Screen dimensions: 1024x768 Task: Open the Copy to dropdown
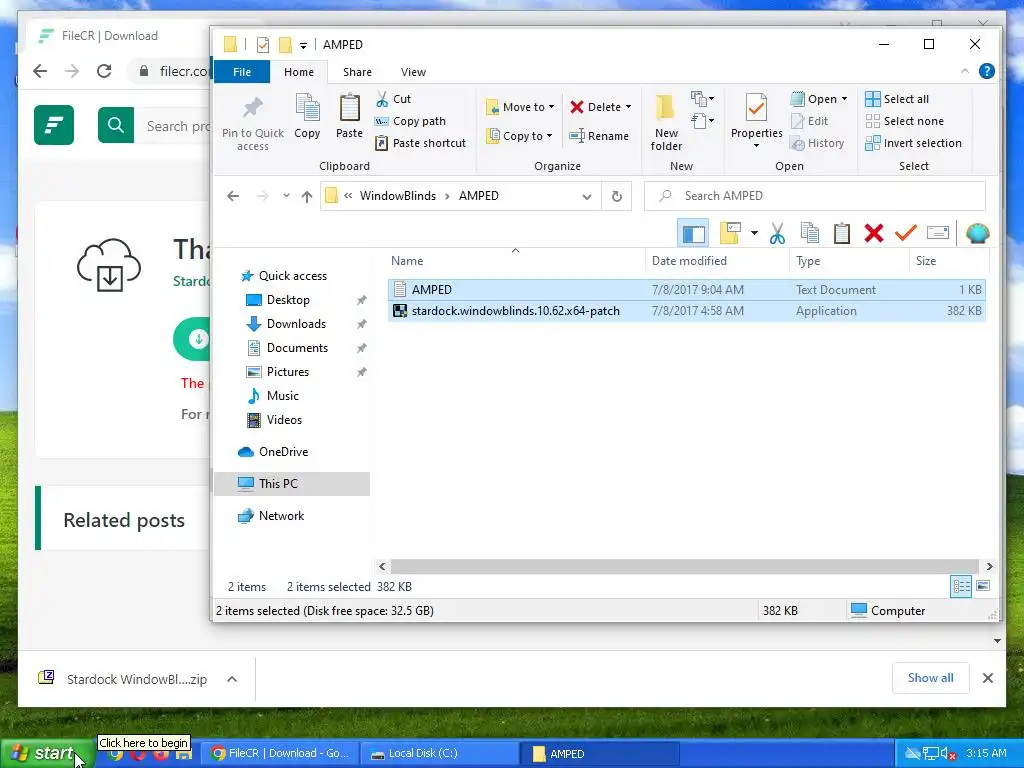520,136
